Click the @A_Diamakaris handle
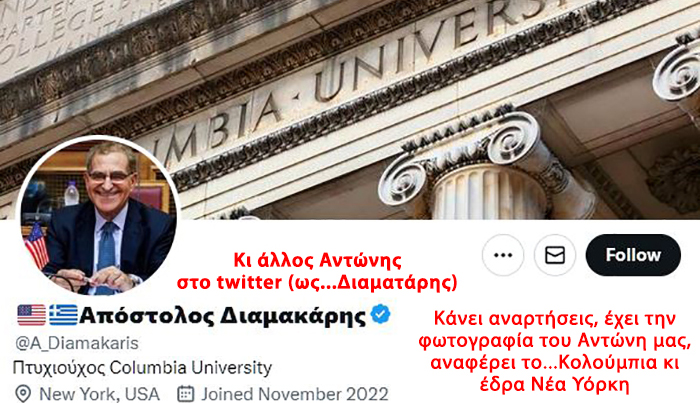The height and width of the screenshot is (403, 700). (x=77, y=343)
